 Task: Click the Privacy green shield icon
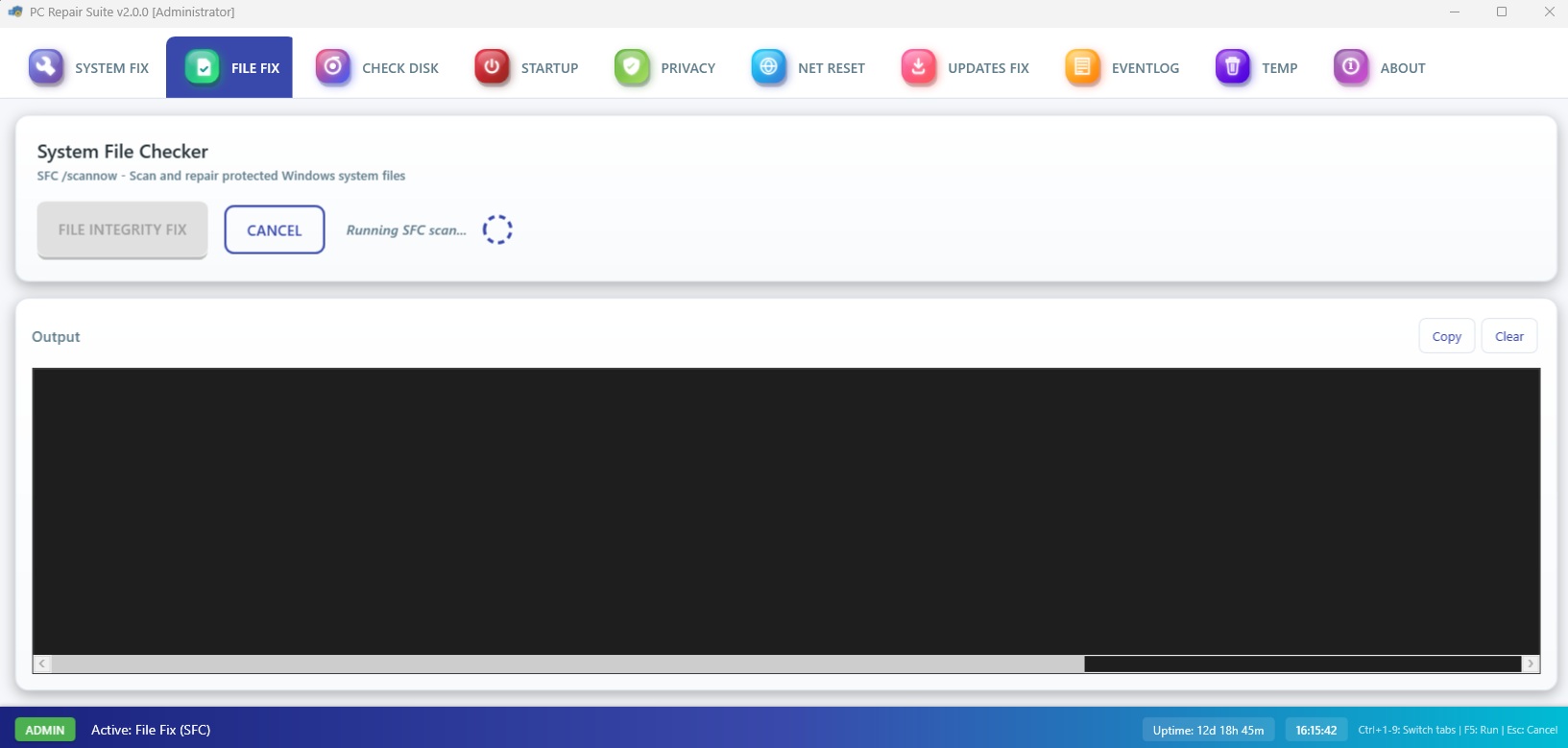point(632,67)
